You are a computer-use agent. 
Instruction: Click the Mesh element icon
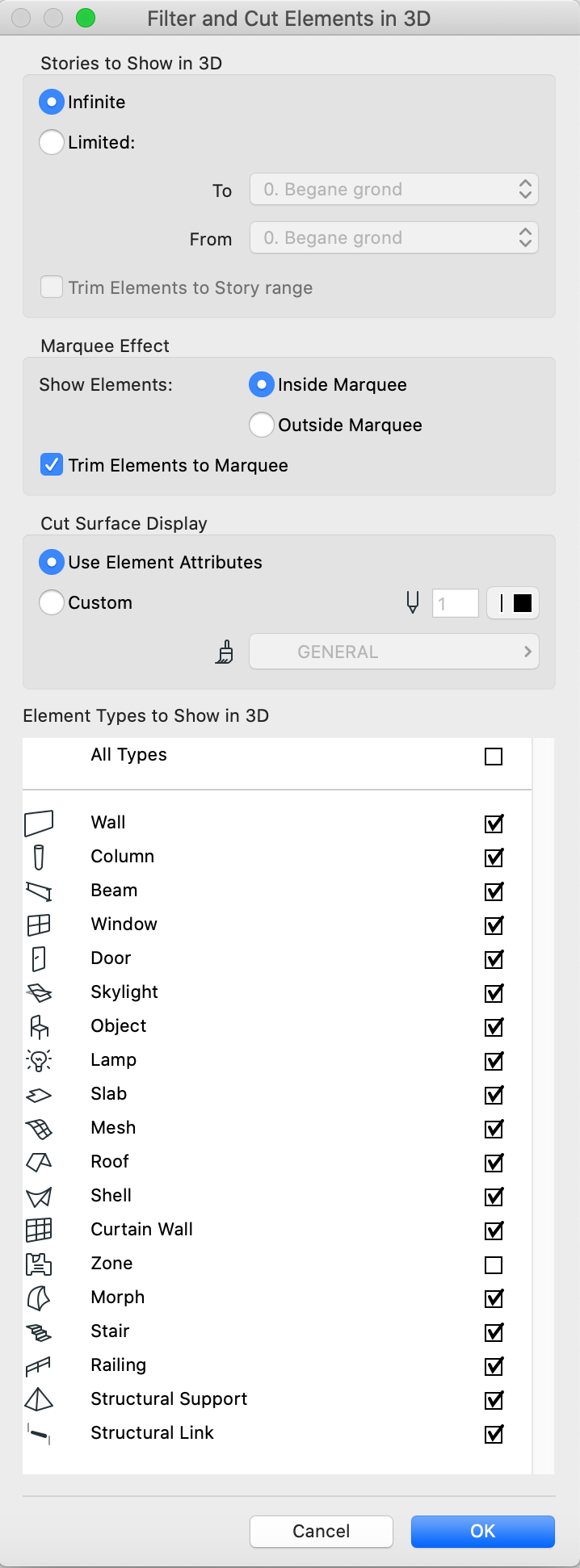point(39,1128)
